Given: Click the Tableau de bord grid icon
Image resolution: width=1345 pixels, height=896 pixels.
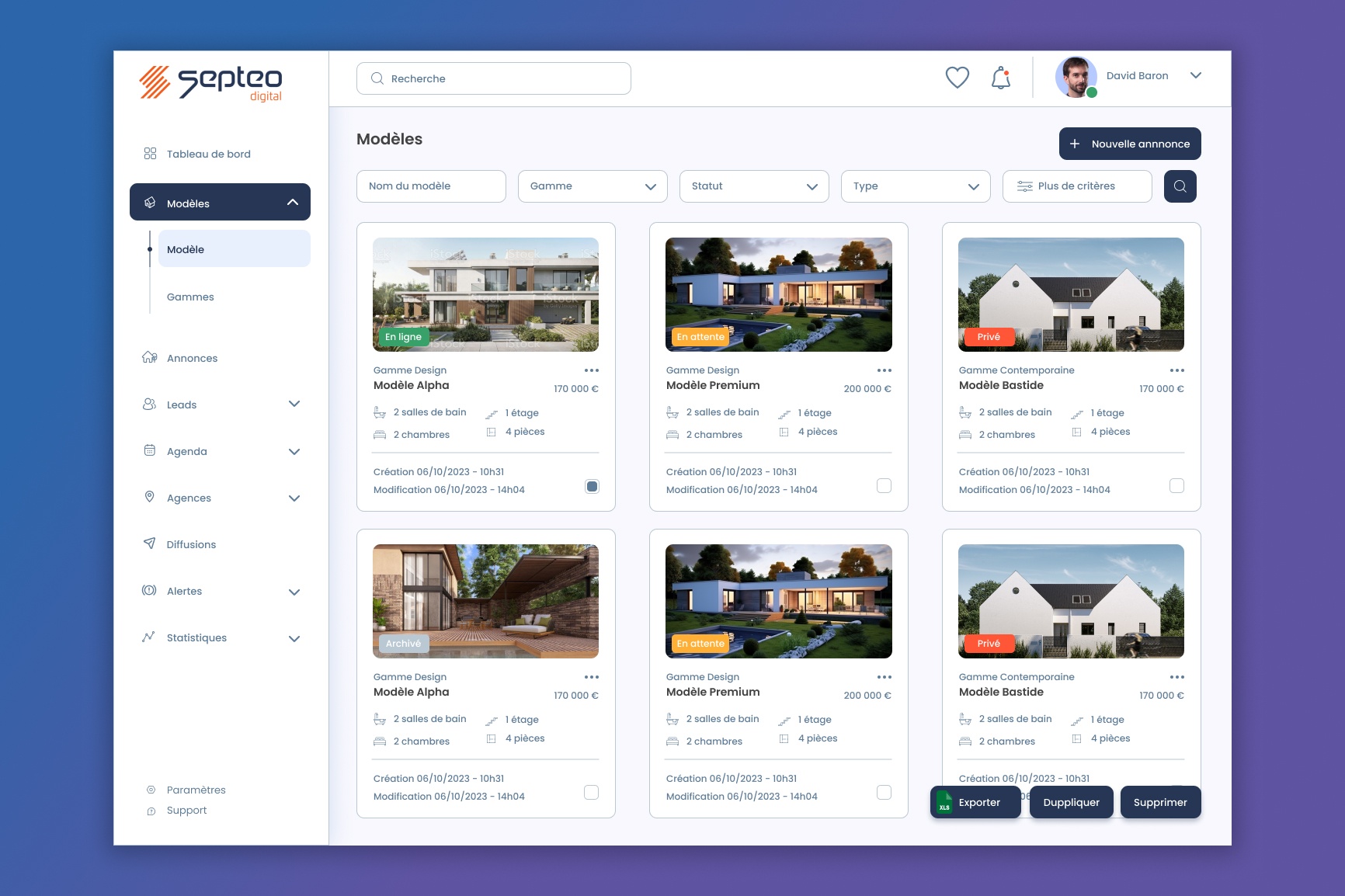Looking at the screenshot, I should click(x=150, y=154).
